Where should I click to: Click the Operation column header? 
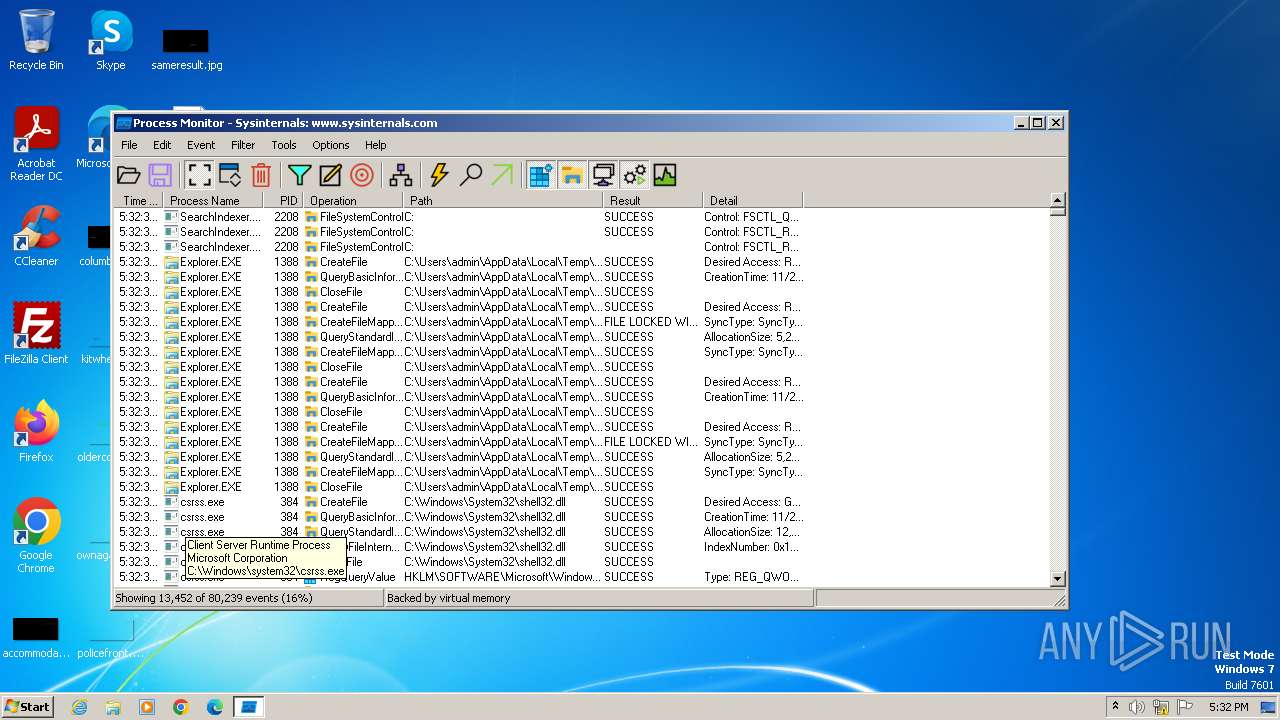[353, 201]
